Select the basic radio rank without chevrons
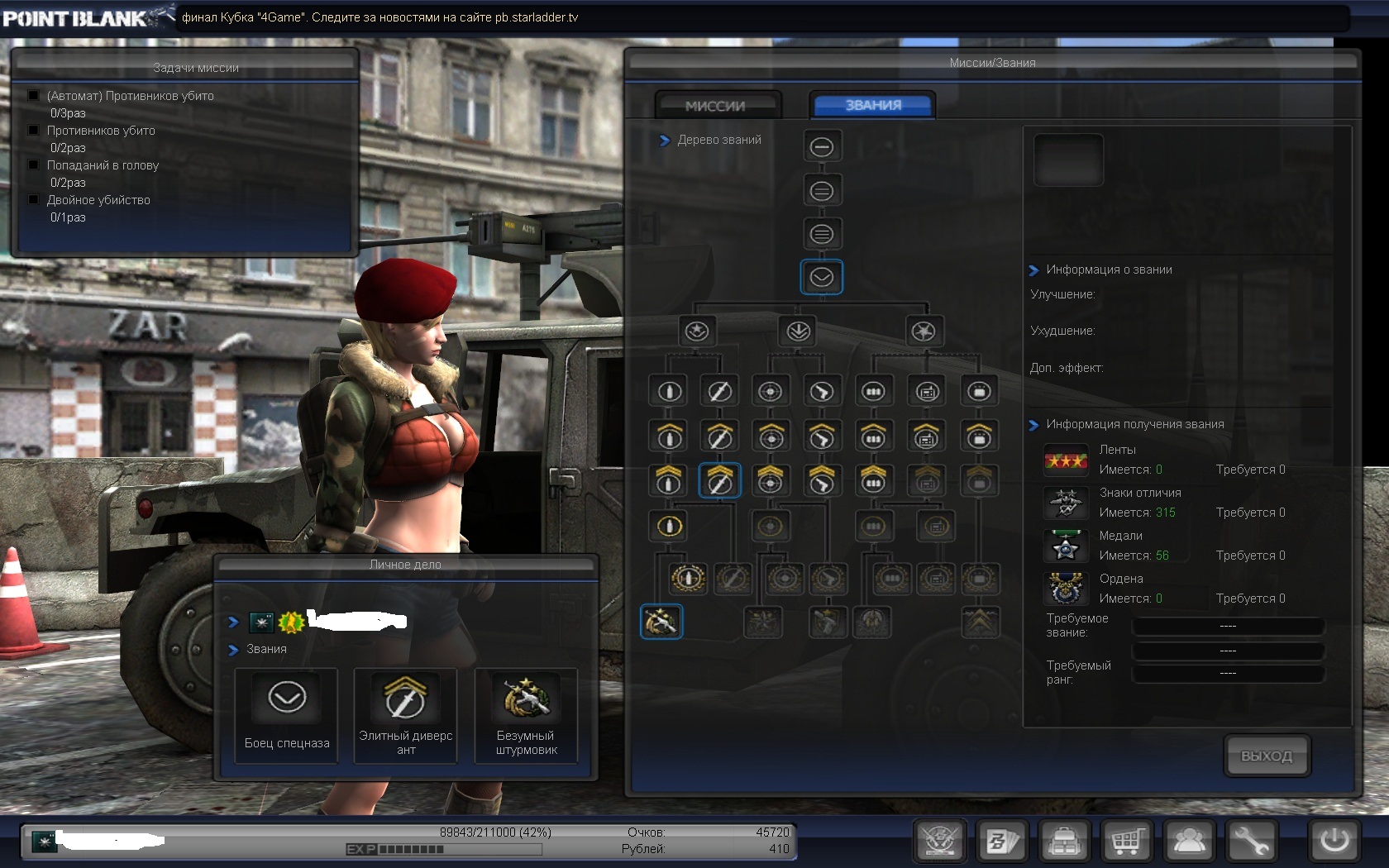 (x=927, y=391)
